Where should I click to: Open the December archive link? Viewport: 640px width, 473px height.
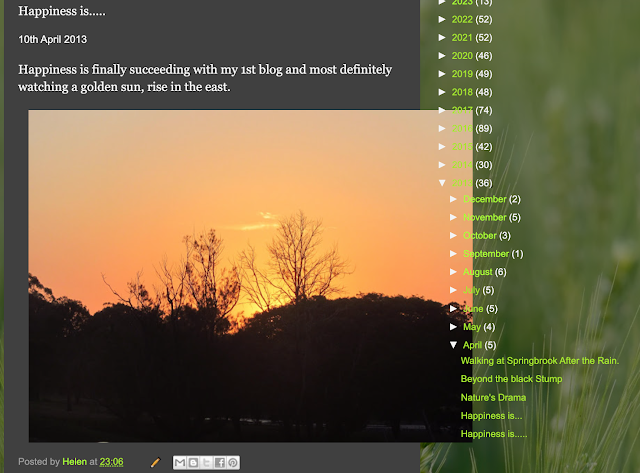point(484,199)
